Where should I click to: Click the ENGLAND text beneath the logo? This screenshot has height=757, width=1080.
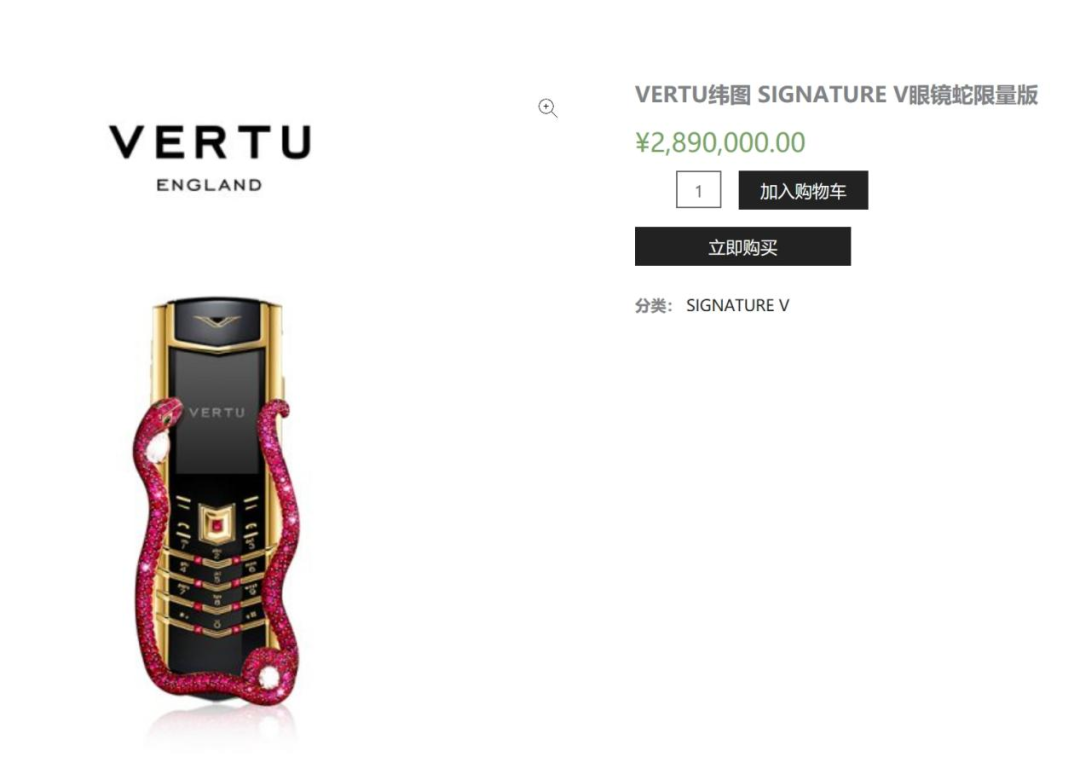(209, 185)
